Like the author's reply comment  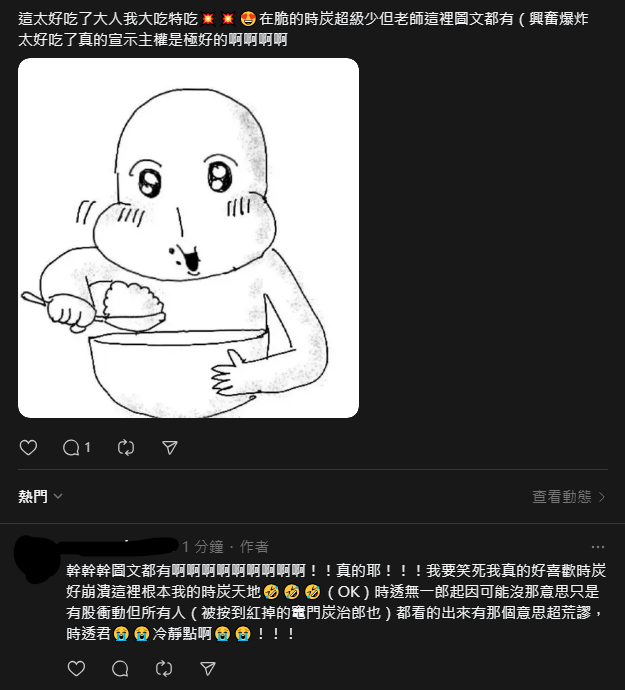click(76, 669)
